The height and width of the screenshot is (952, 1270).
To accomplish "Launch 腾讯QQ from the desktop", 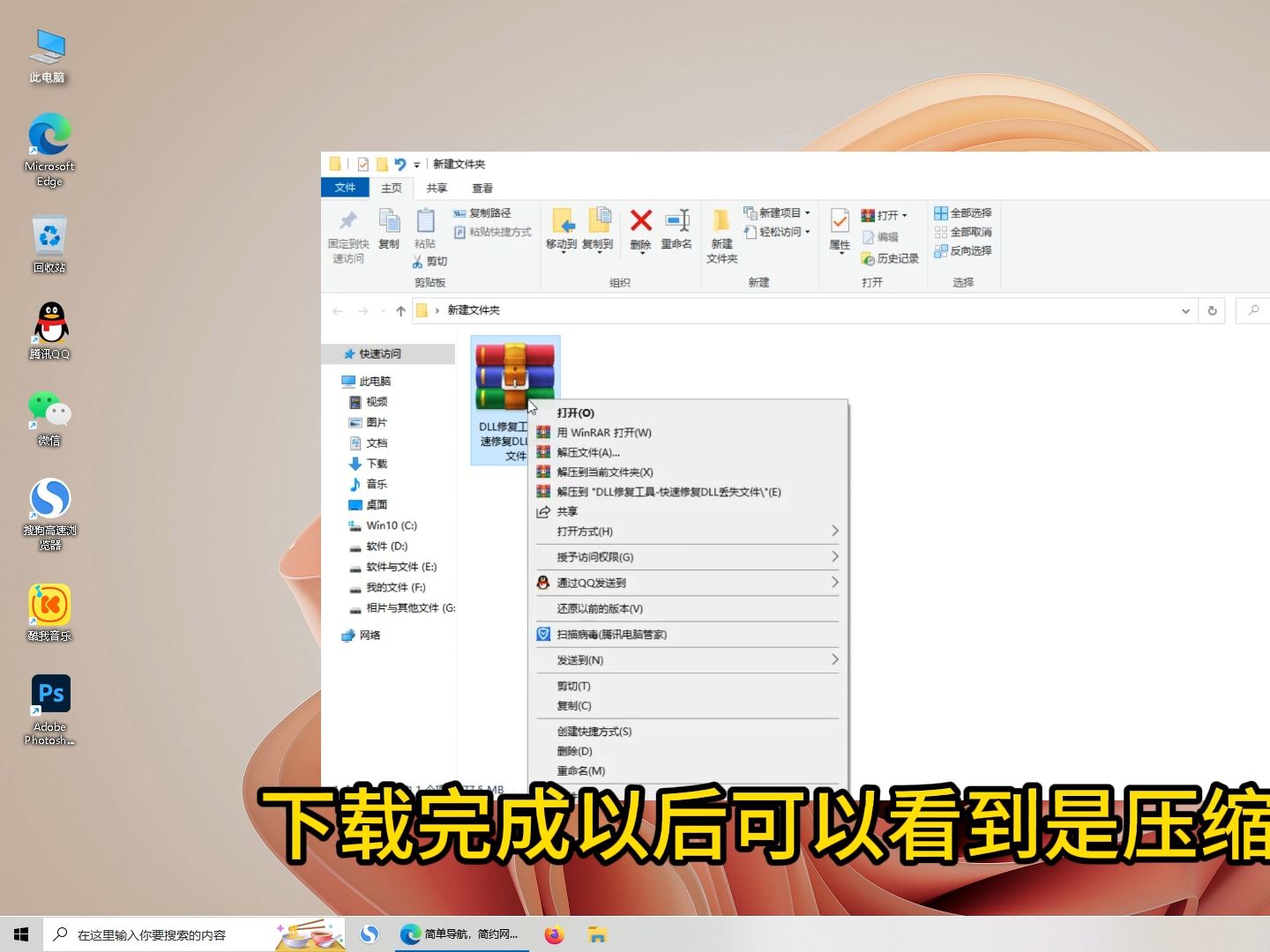I will pyautogui.click(x=49, y=331).
